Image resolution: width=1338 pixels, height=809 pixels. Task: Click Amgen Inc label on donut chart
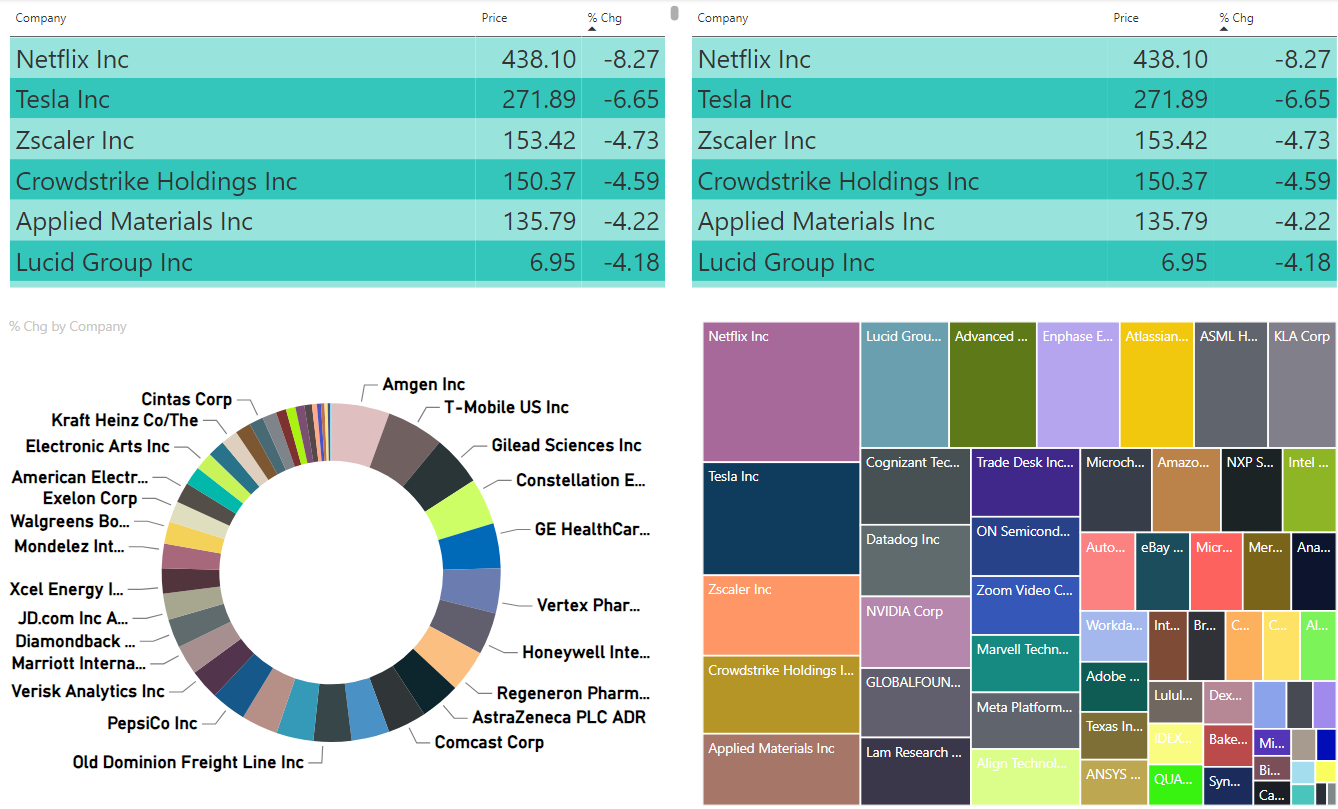pyautogui.click(x=424, y=384)
